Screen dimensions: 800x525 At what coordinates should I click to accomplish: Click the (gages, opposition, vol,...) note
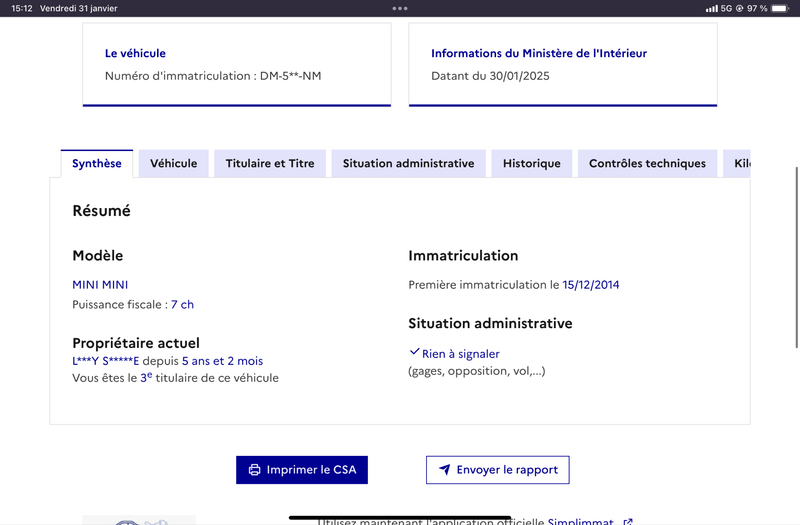pyautogui.click(x=477, y=371)
